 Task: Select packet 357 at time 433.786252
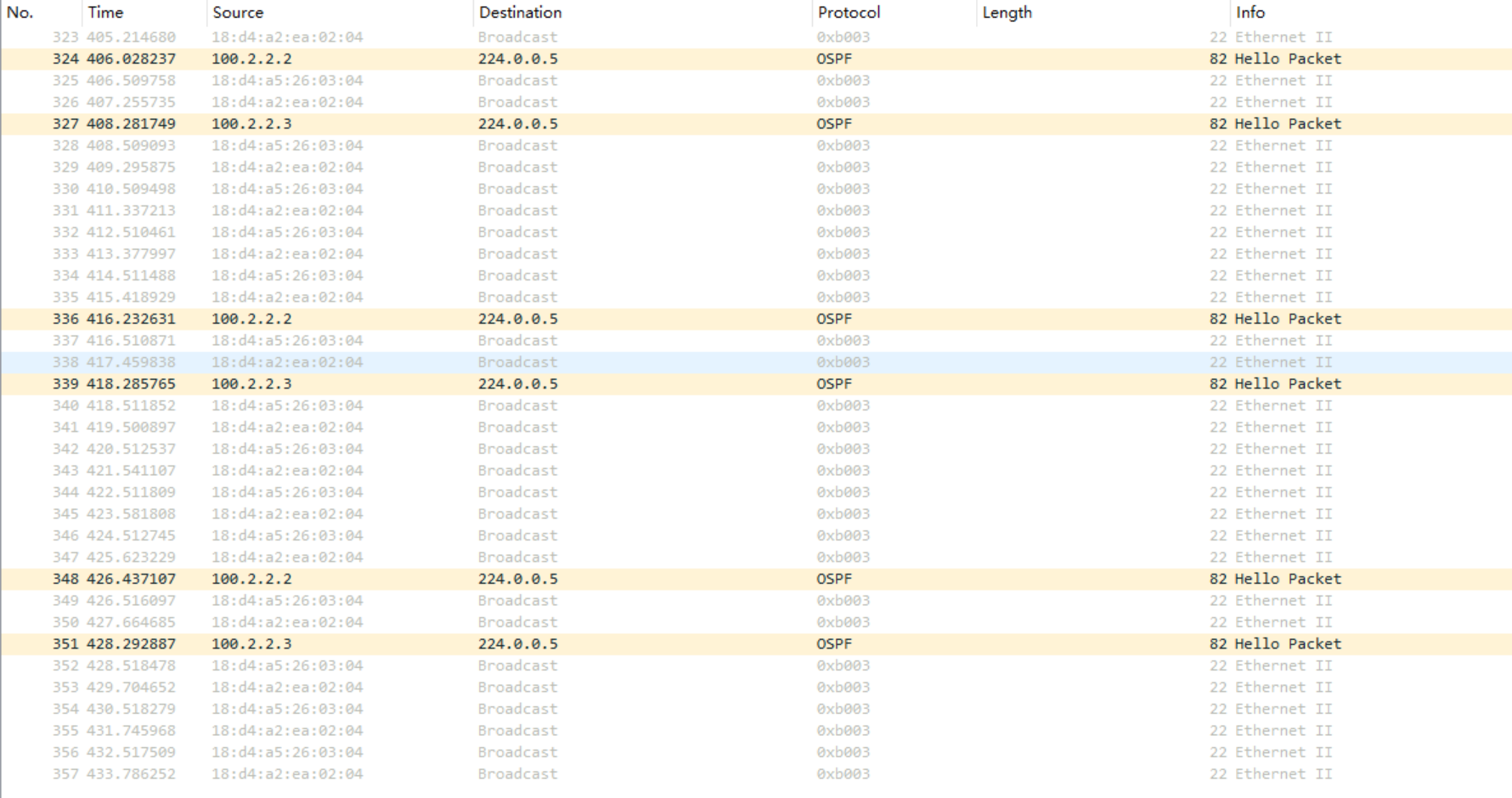click(x=756, y=774)
